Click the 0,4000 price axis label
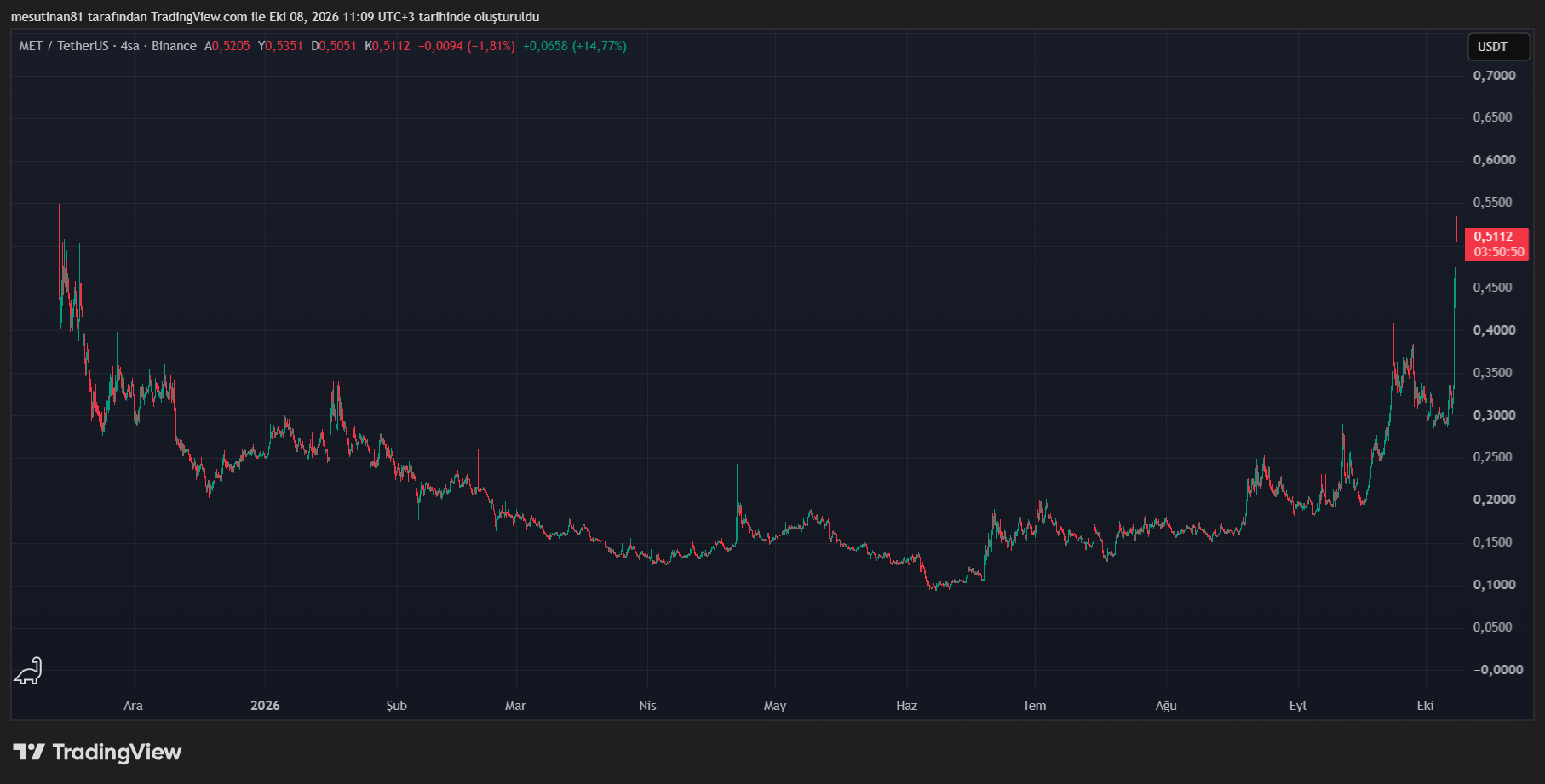This screenshot has width=1545, height=784. point(1495,330)
